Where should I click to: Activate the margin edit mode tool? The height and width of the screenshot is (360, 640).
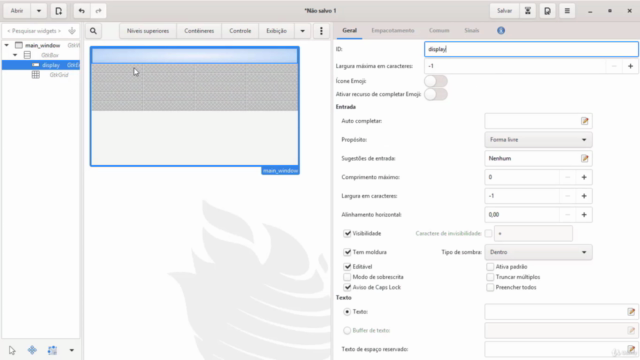pyautogui.click(x=52, y=350)
